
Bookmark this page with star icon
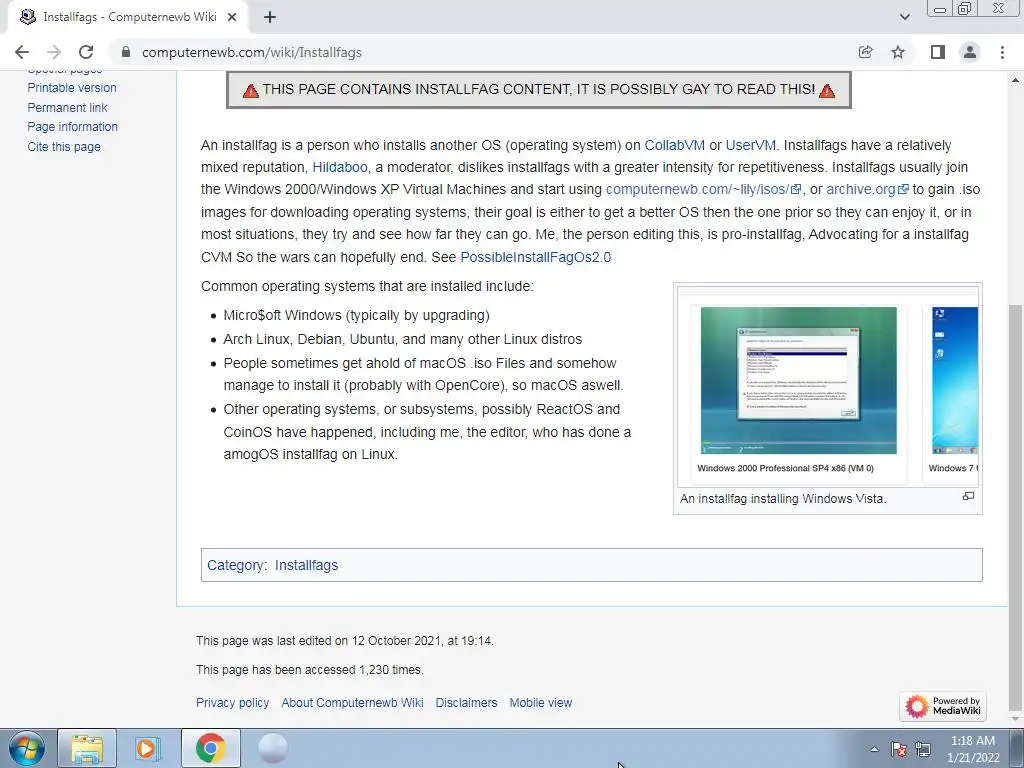click(898, 52)
